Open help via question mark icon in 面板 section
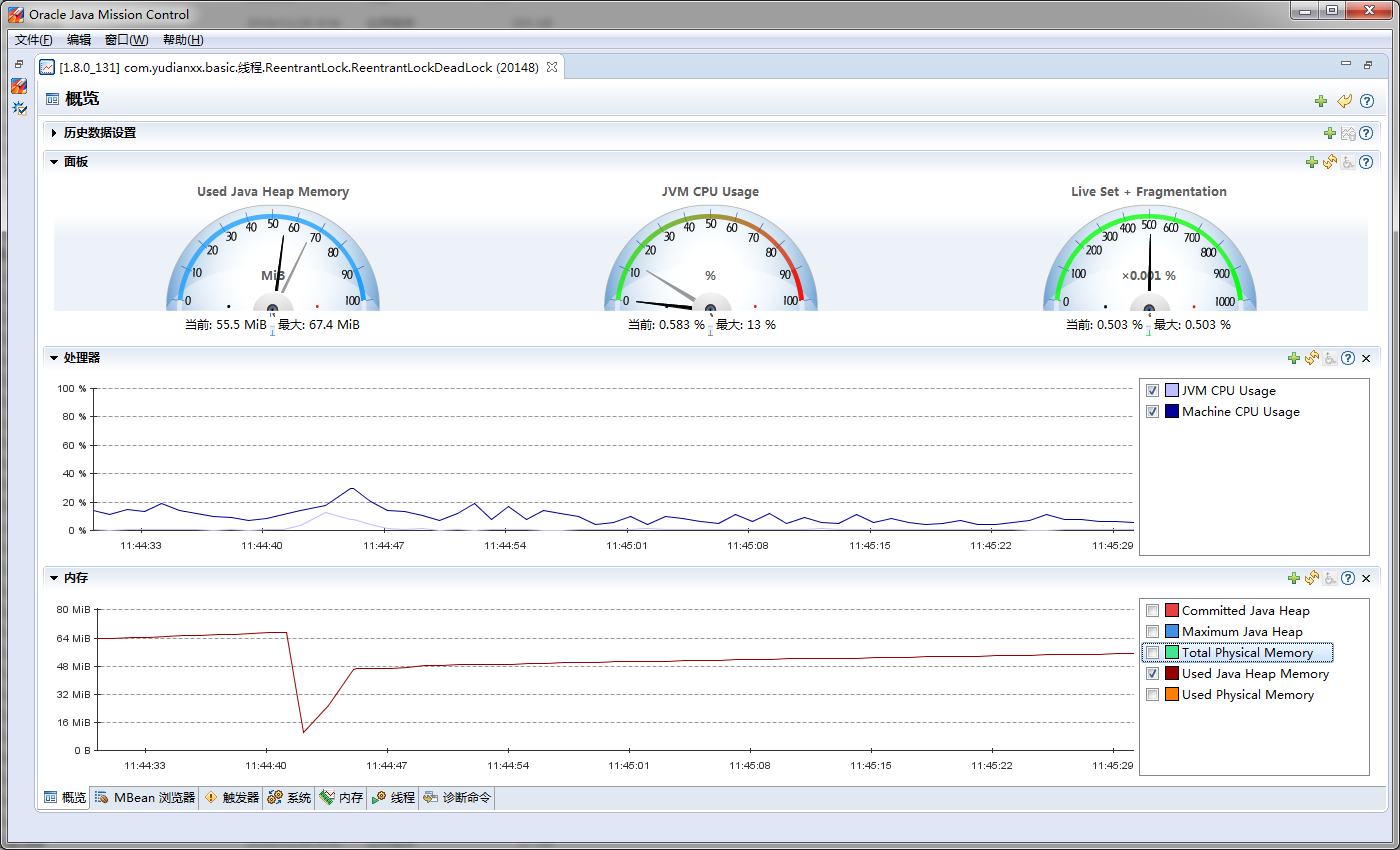This screenshot has width=1400, height=850. pyautogui.click(x=1366, y=162)
